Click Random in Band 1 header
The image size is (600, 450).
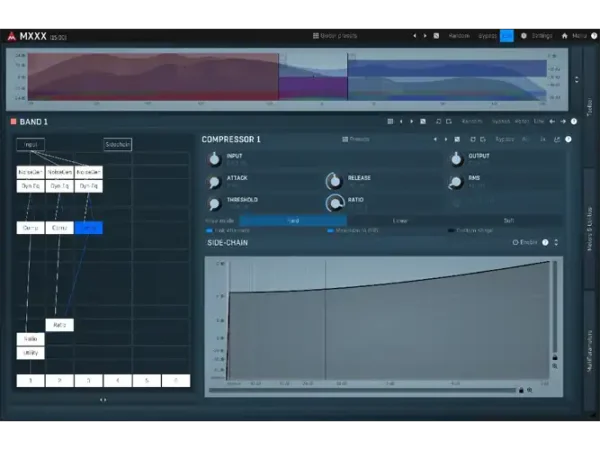pos(472,121)
